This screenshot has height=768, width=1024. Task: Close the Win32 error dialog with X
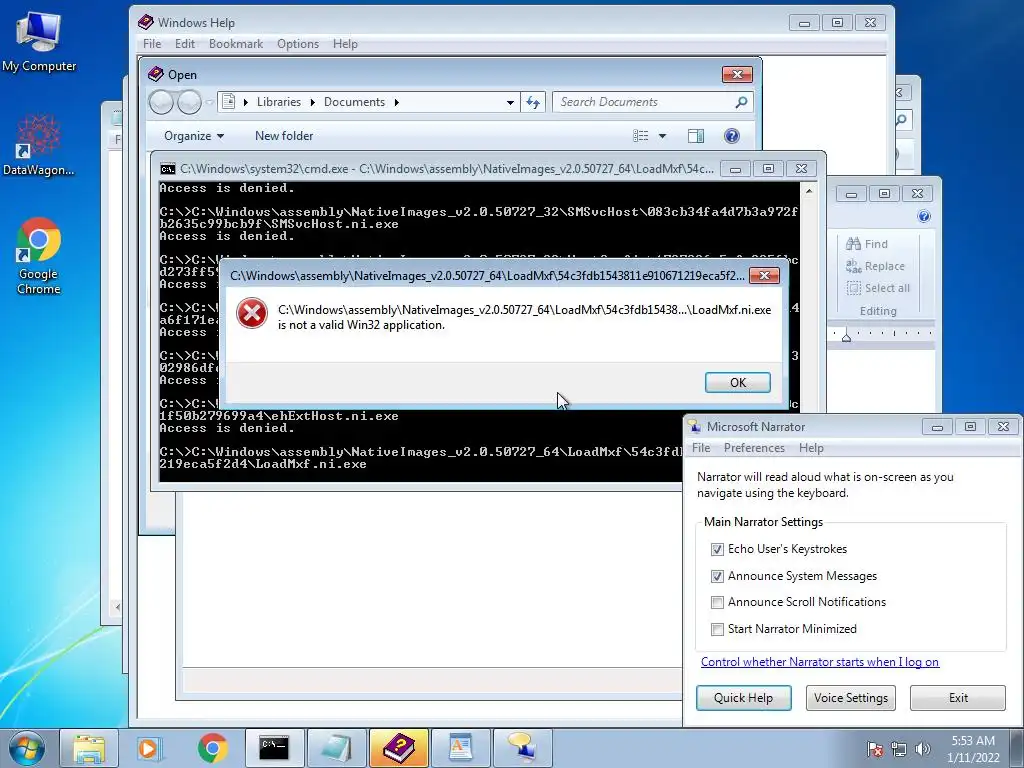[x=764, y=276]
